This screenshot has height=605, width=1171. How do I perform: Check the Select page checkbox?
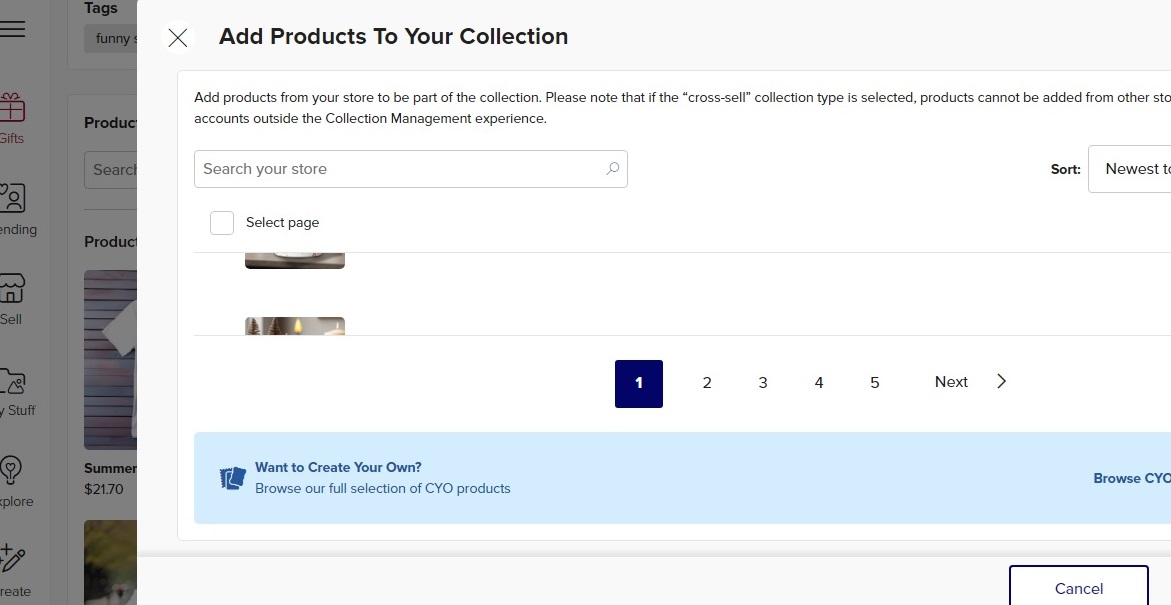coord(222,223)
